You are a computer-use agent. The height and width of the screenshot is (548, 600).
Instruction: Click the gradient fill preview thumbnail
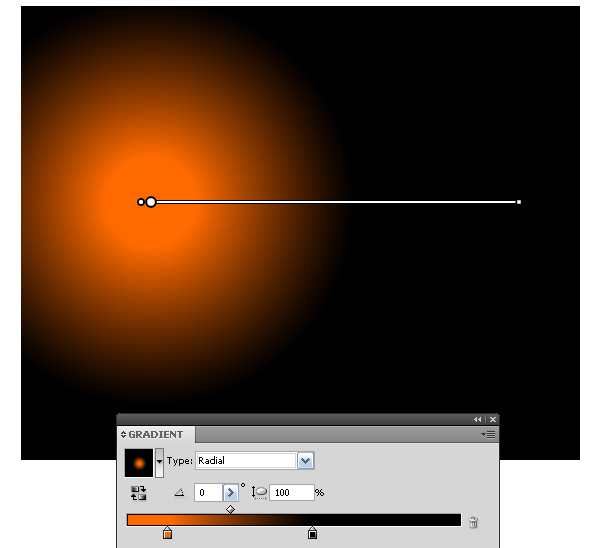139,463
